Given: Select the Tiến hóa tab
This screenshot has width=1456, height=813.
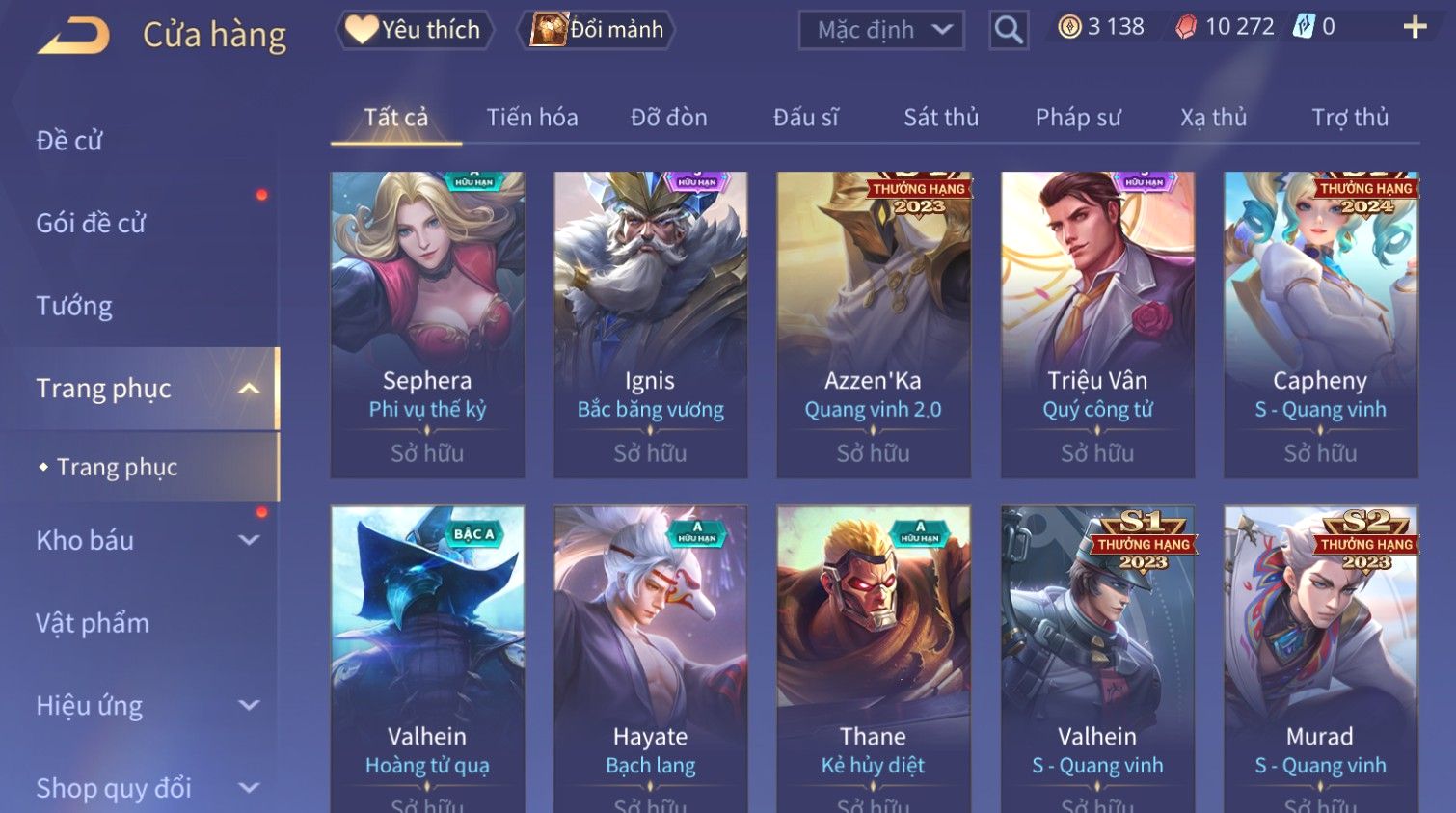Looking at the screenshot, I should coord(532,118).
